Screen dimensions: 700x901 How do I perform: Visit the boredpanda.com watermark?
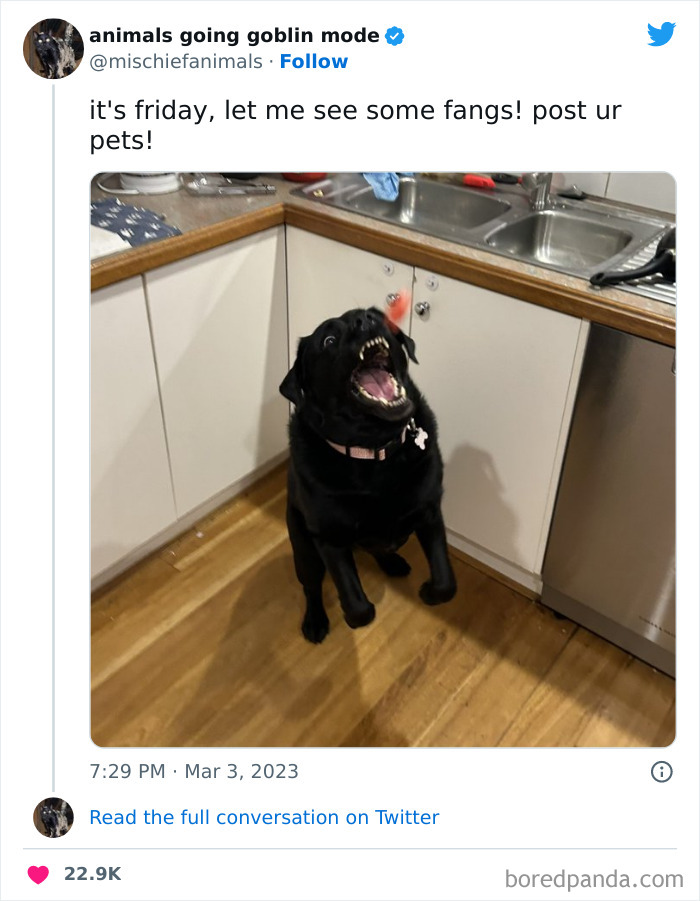coord(594,879)
